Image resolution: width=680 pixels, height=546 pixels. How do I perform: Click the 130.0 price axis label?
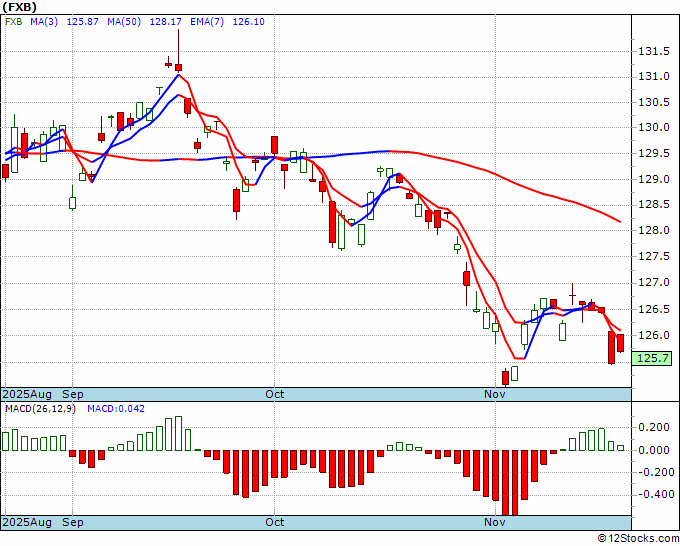[x=654, y=128]
